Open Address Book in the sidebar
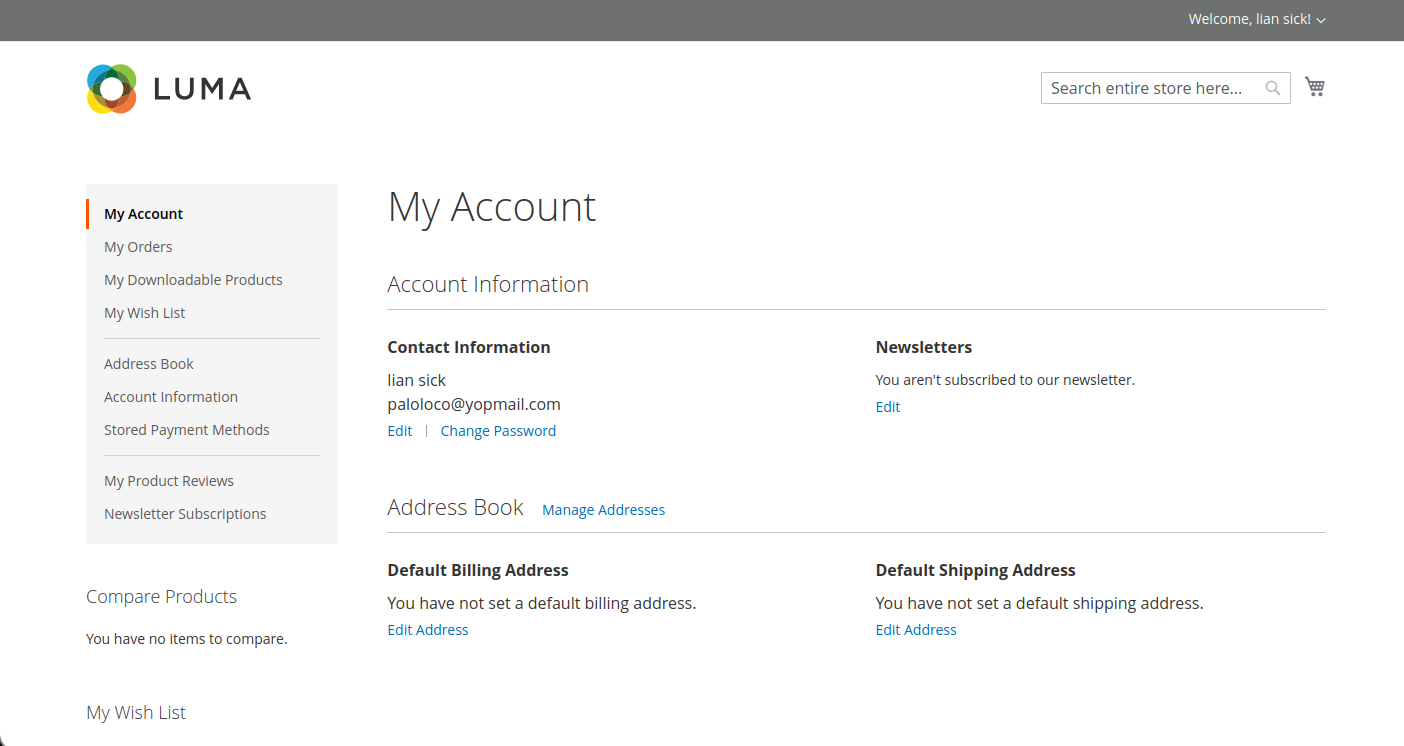This screenshot has width=1404, height=746. click(149, 364)
